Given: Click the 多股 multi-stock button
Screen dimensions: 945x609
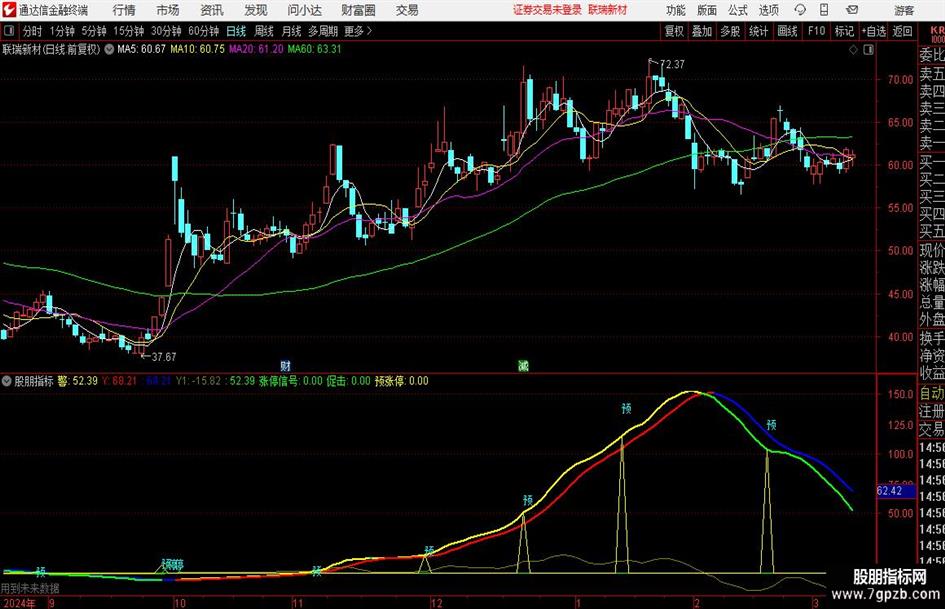Looking at the screenshot, I should coord(730,31).
